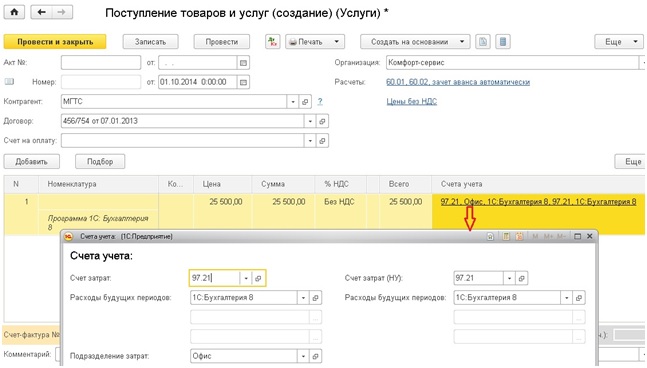Open the Счет на оплату record
The width and height of the screenshot is (647, 368).
[x=322, y=141]
